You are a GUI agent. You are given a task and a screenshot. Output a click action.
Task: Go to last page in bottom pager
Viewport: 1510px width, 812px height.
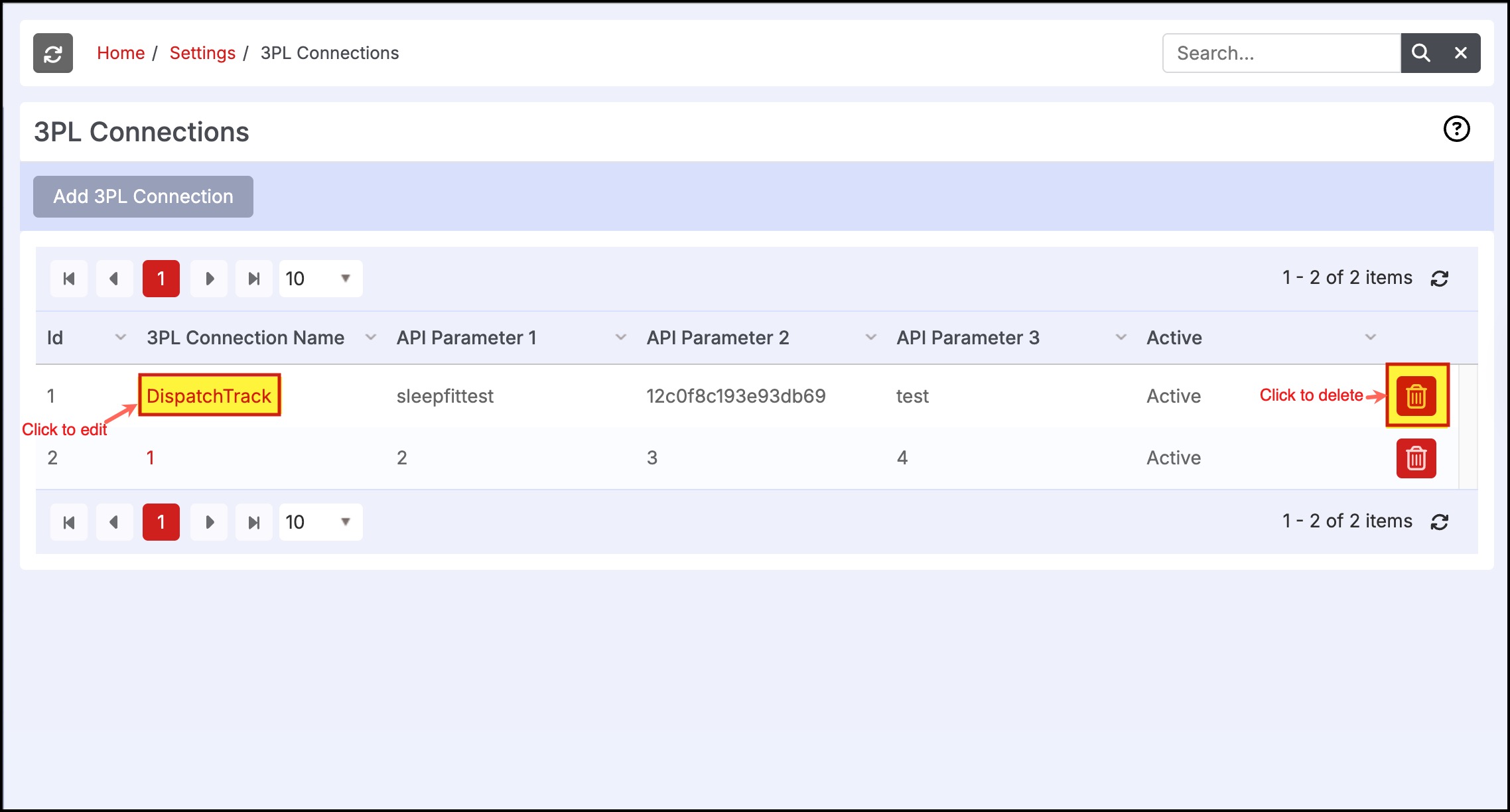pyautogui.click(x=253, y=522)
